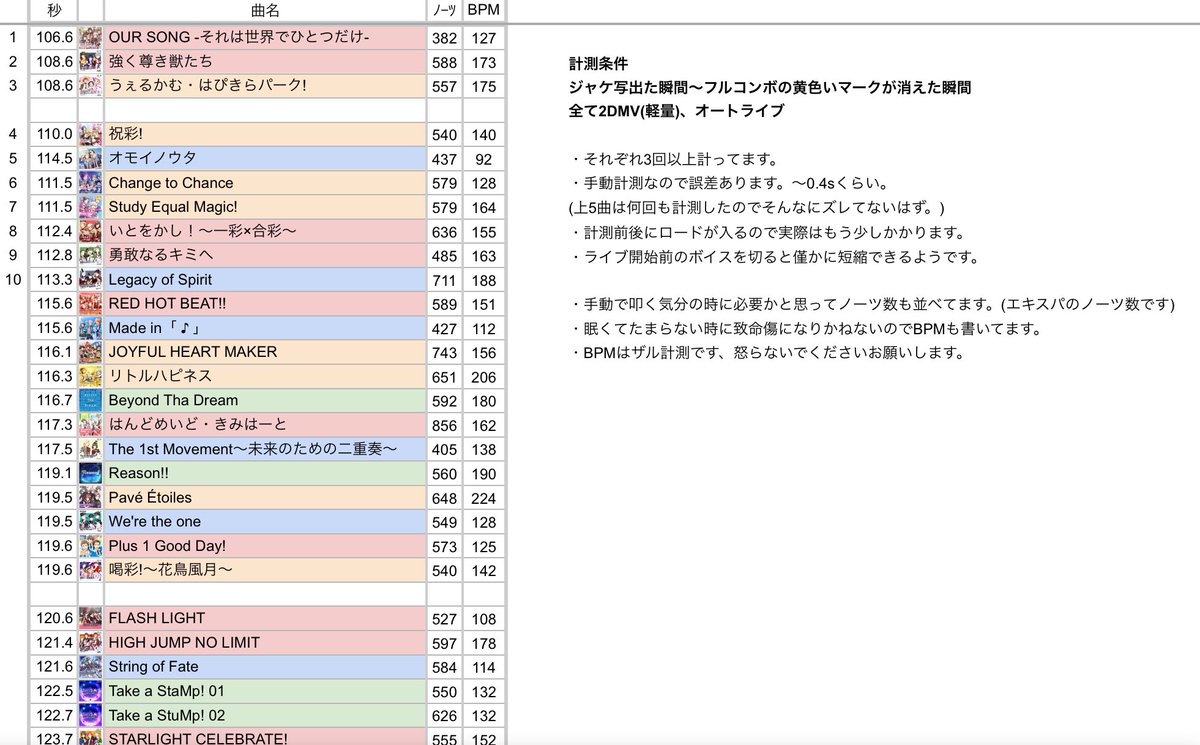
Task: Select the notes count 856
Action: coord(445,424)
